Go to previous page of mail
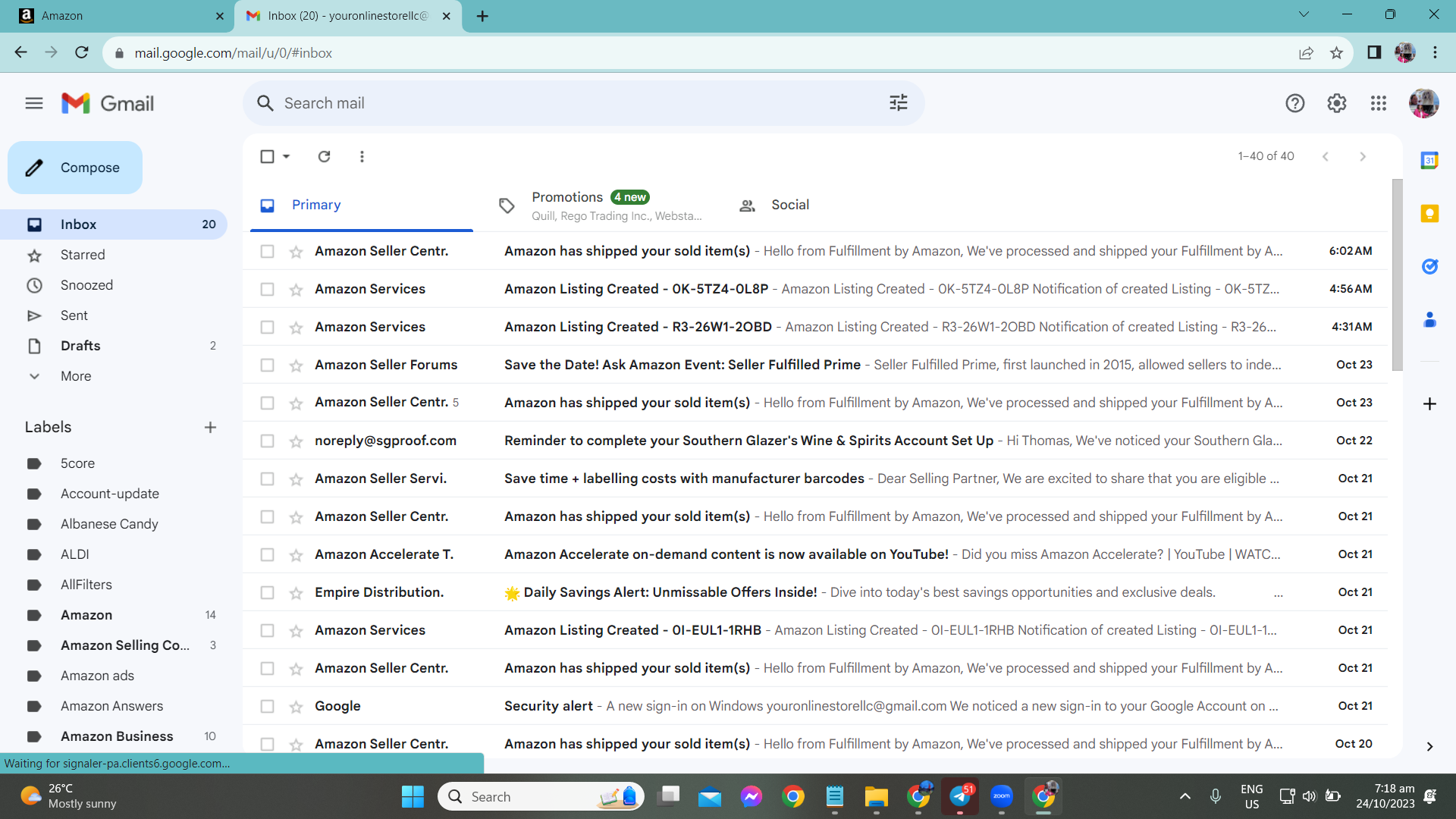This screenshot has height=819, width=1456. (1326, 156)
